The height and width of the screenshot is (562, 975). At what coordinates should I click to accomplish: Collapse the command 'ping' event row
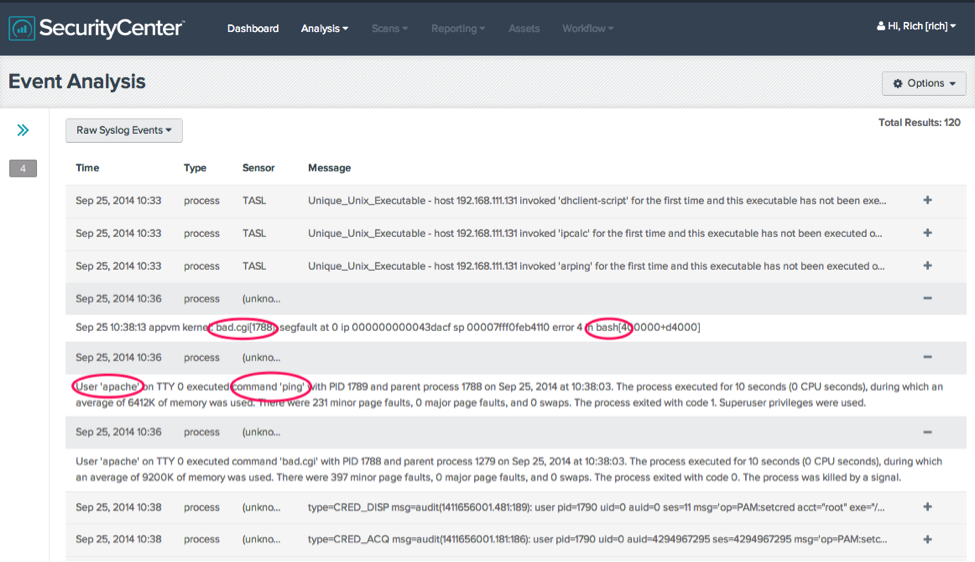tap(927, 357)
